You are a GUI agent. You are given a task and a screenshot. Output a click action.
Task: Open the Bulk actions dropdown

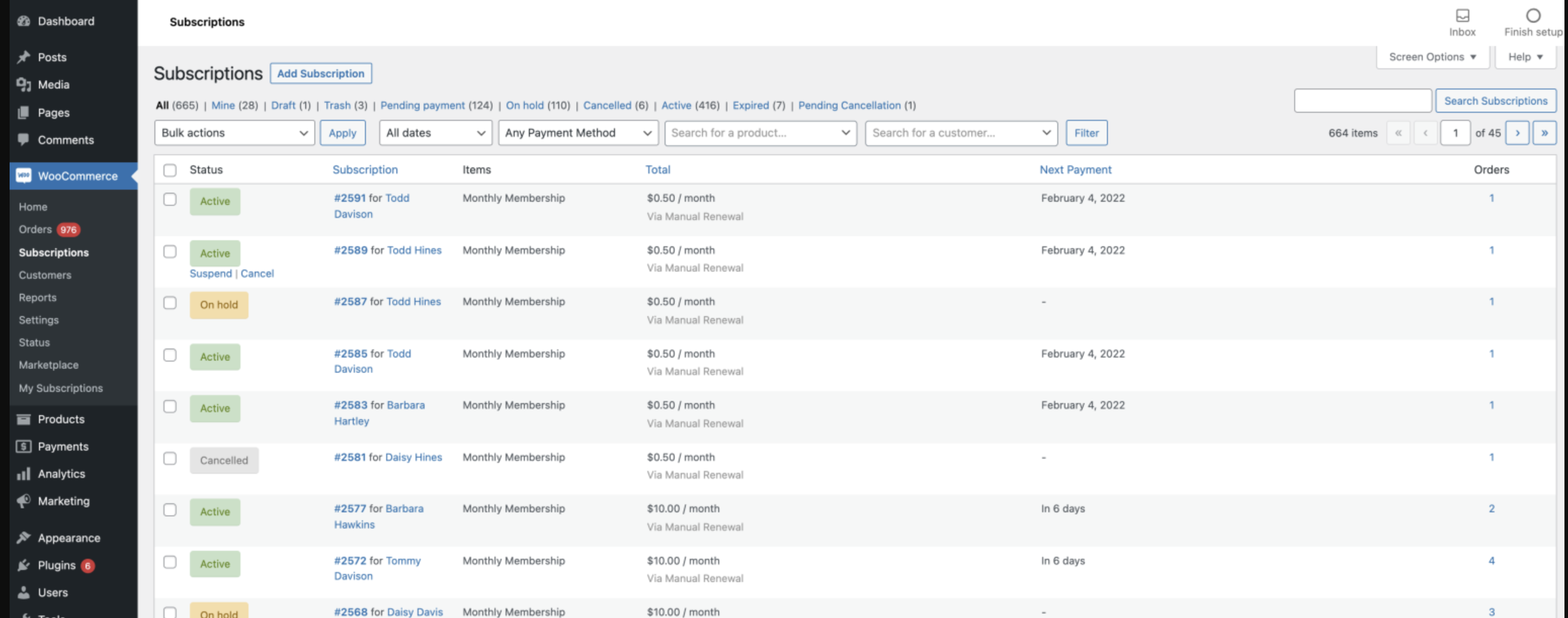234,133
